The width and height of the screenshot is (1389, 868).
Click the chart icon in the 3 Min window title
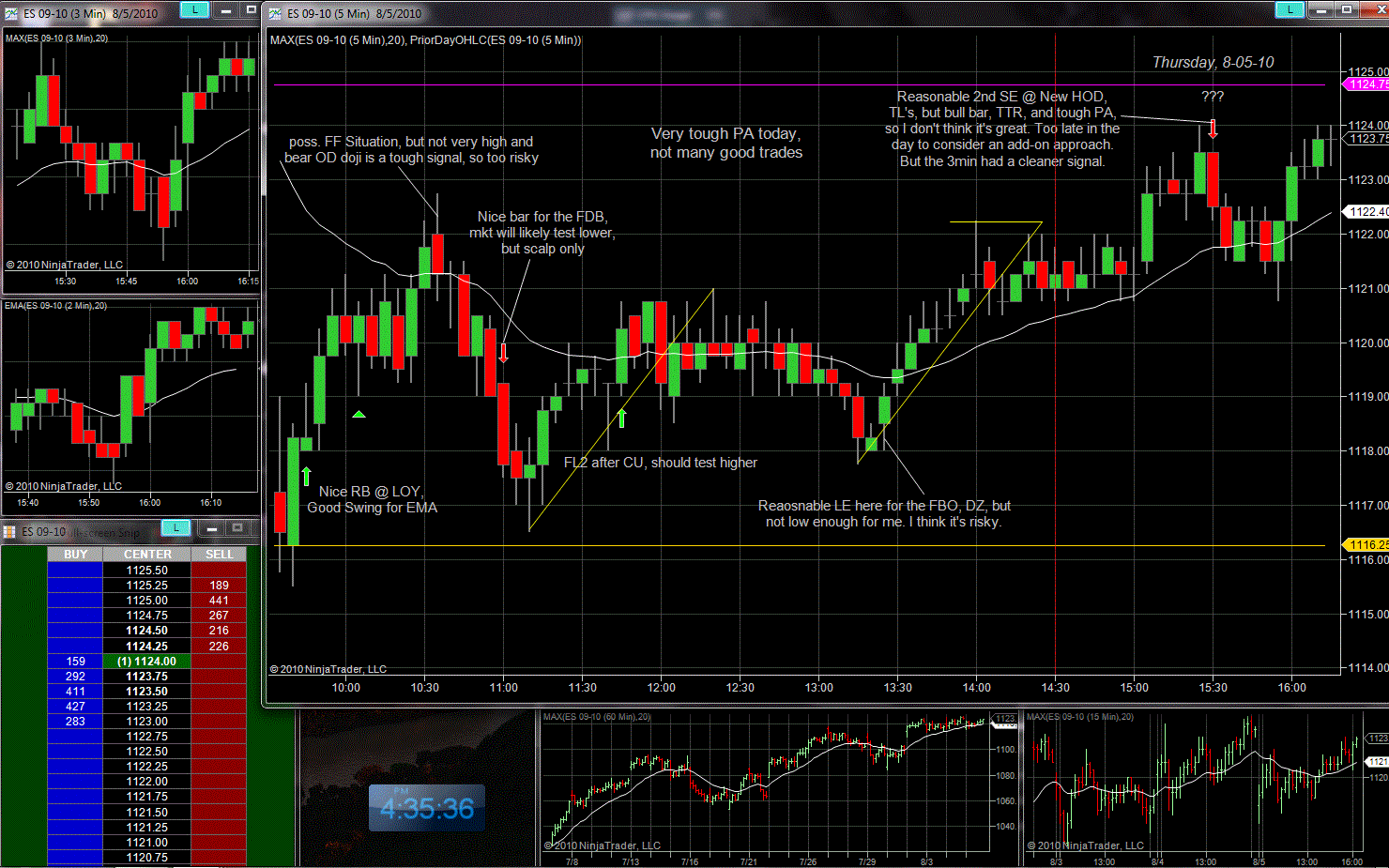11,13
